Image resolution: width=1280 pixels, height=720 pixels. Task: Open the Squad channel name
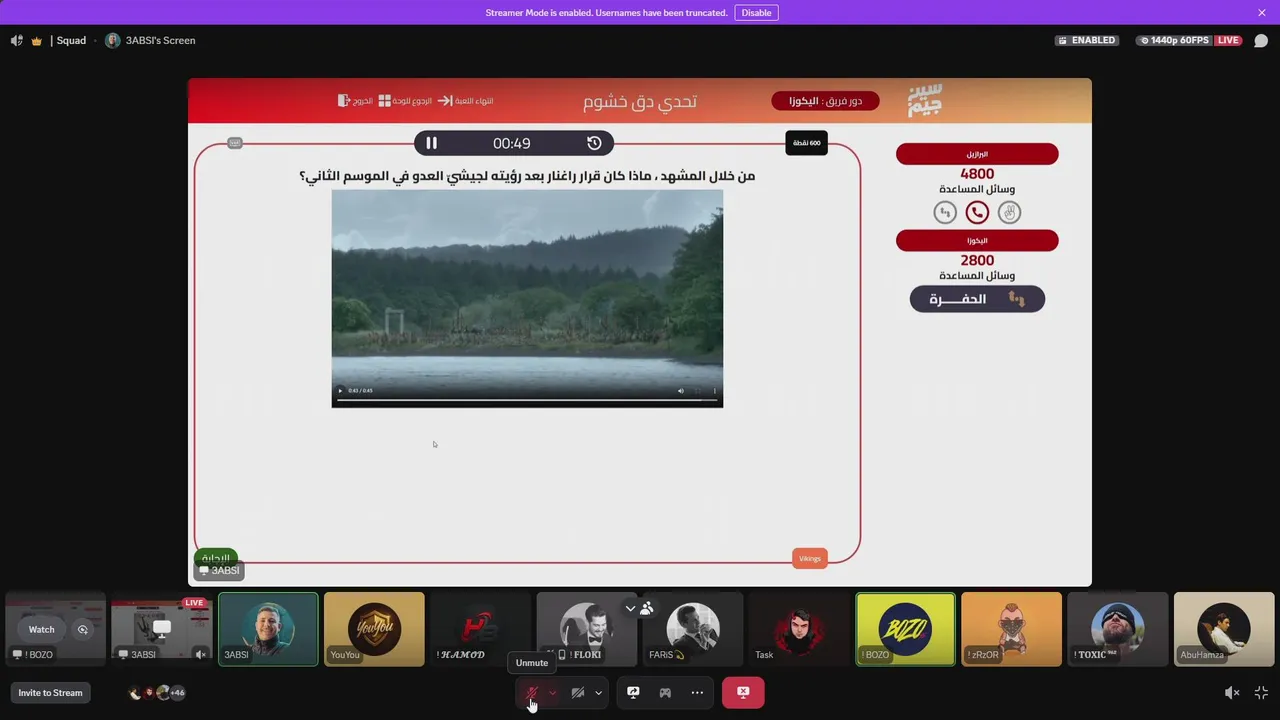click(71, 41)
